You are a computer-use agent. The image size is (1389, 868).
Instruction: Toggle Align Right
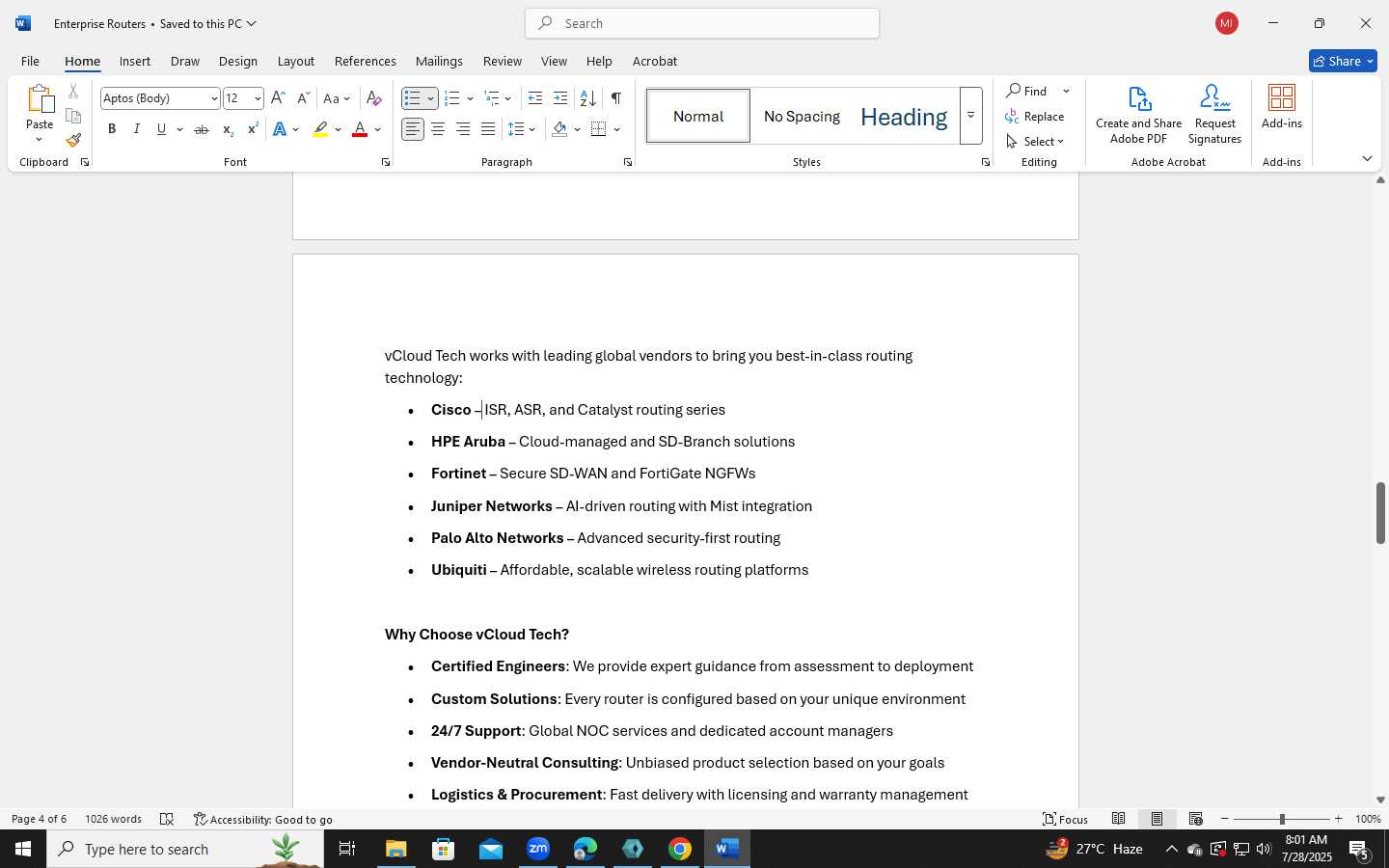[463, 129]
